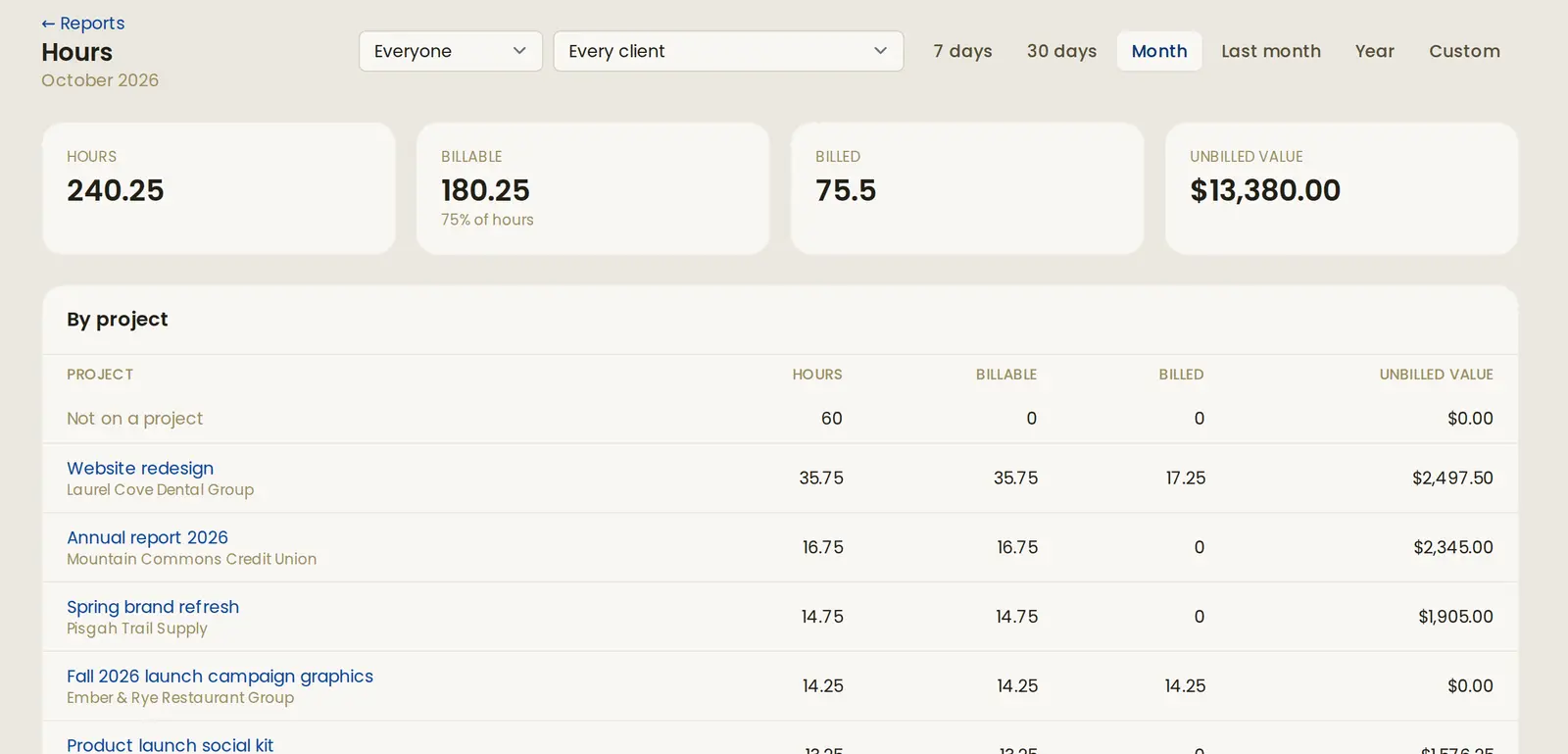Click the '75% of hours' note
Viewport: 1568px width, 754px height.
[487, 220]
